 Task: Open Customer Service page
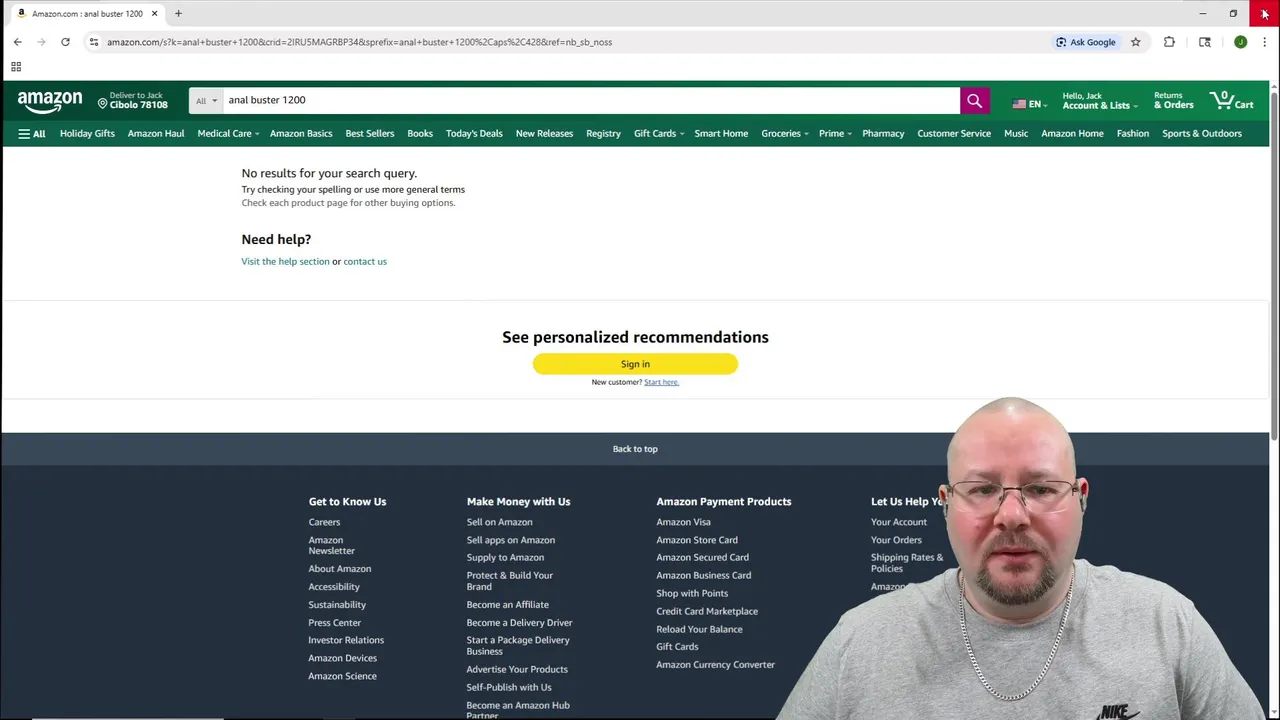pos(954,133)
